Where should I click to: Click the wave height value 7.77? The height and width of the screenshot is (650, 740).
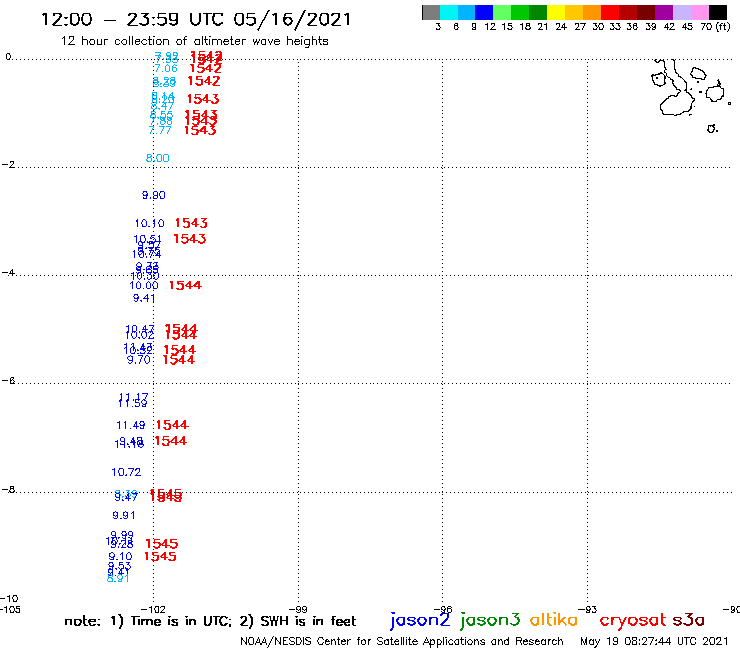click(160, 130)
